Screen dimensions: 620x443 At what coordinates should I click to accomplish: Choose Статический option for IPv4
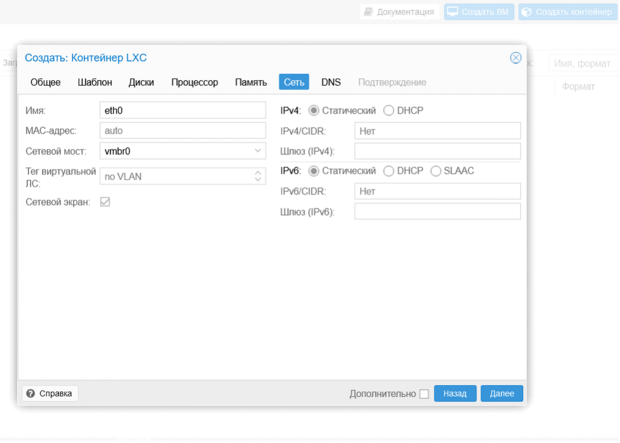[314, 111]
